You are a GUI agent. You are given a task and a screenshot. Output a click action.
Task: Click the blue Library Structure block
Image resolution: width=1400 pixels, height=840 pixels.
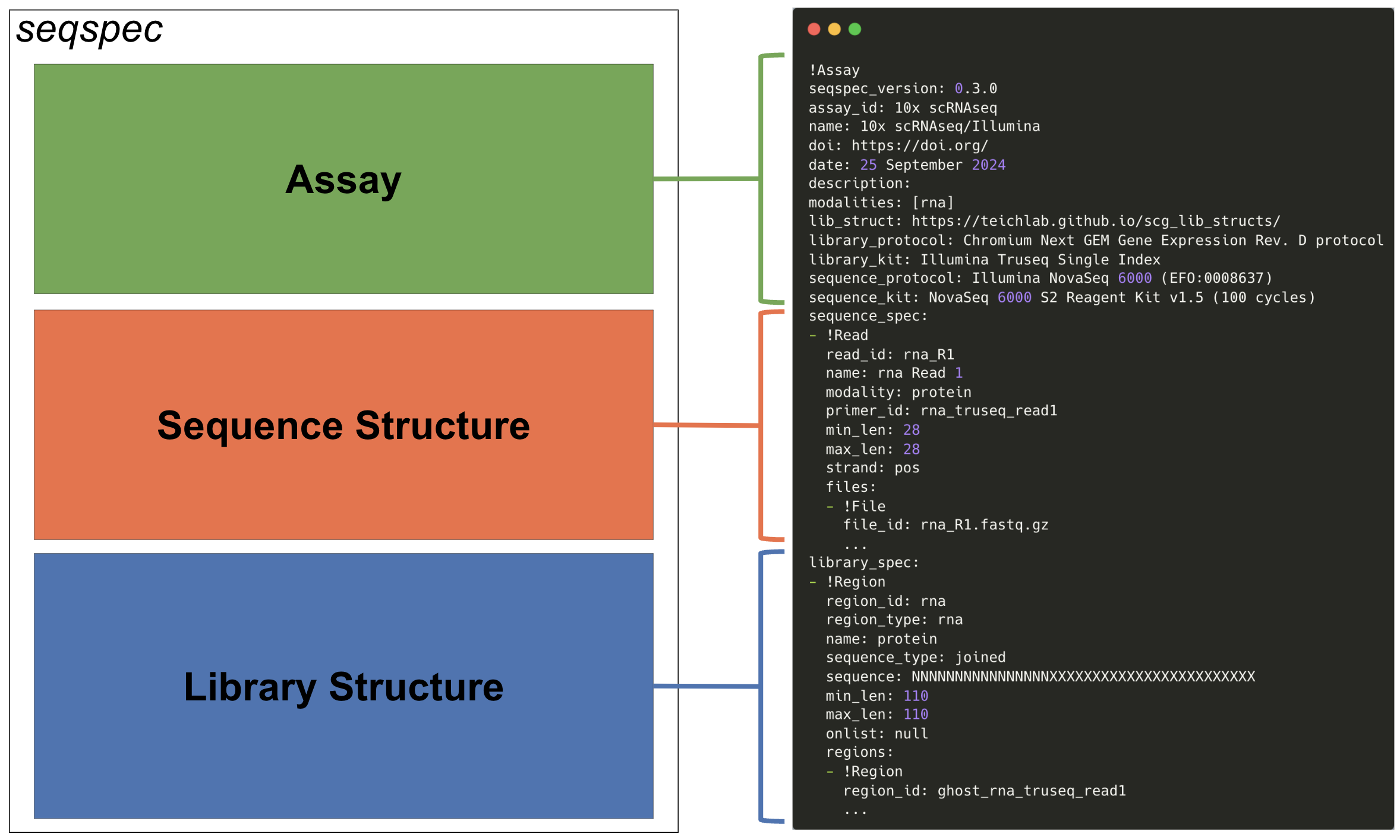pos(343,686)
